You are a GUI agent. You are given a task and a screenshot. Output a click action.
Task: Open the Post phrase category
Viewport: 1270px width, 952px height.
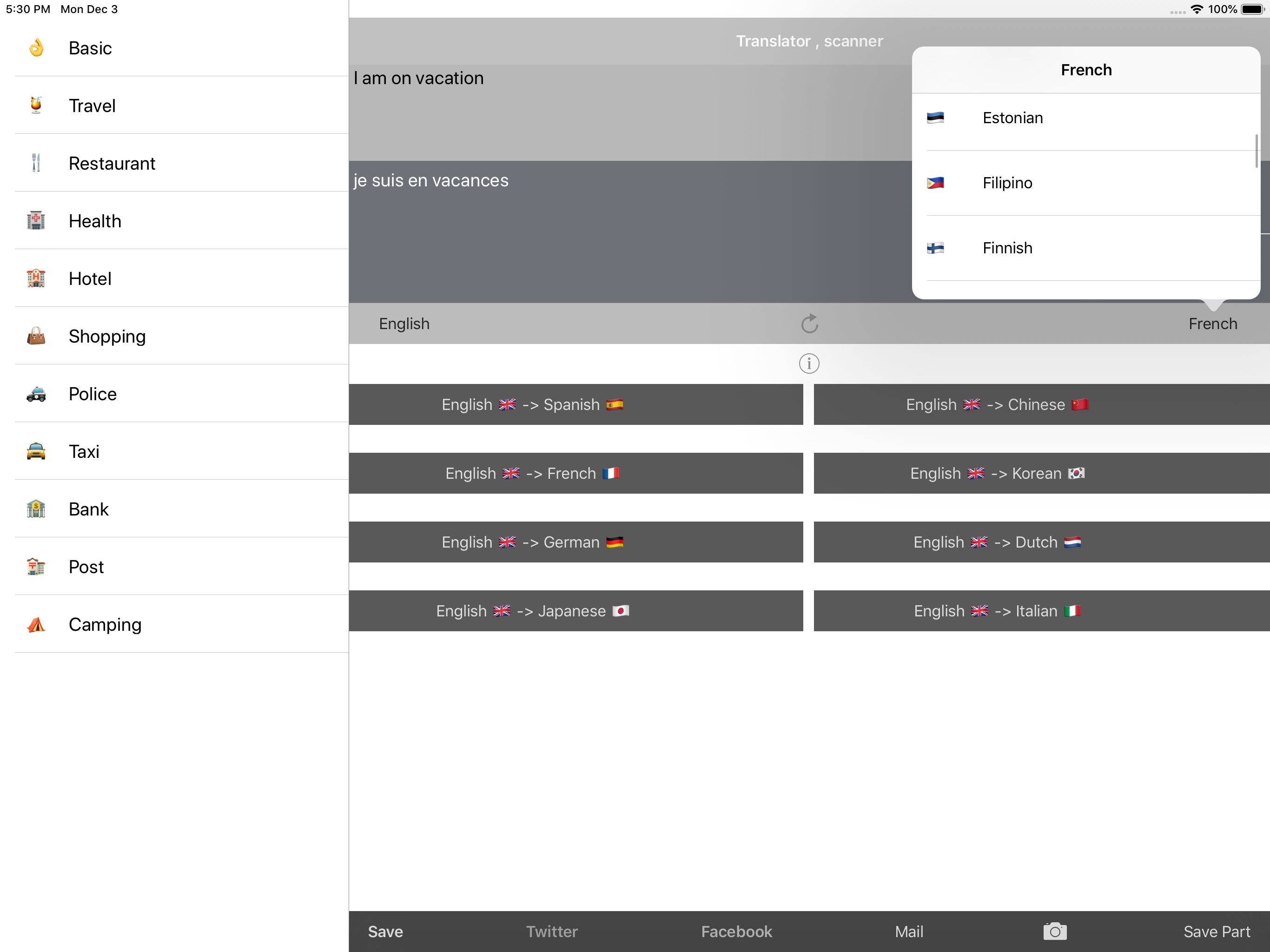point(174,566)
